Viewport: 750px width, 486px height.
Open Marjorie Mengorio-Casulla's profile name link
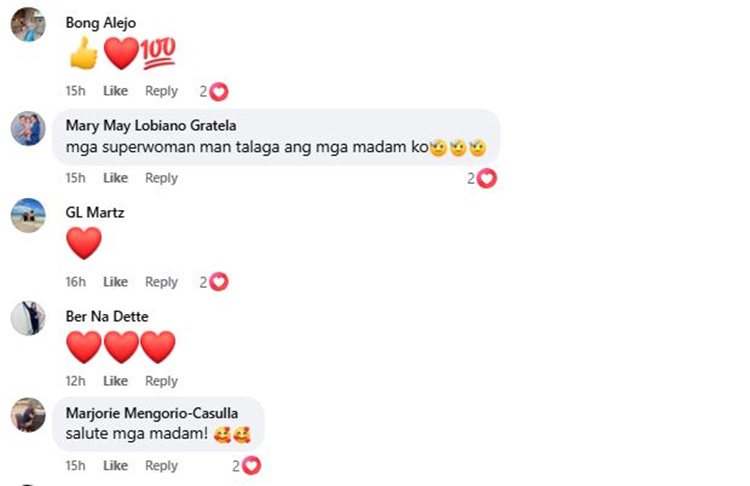152,413
